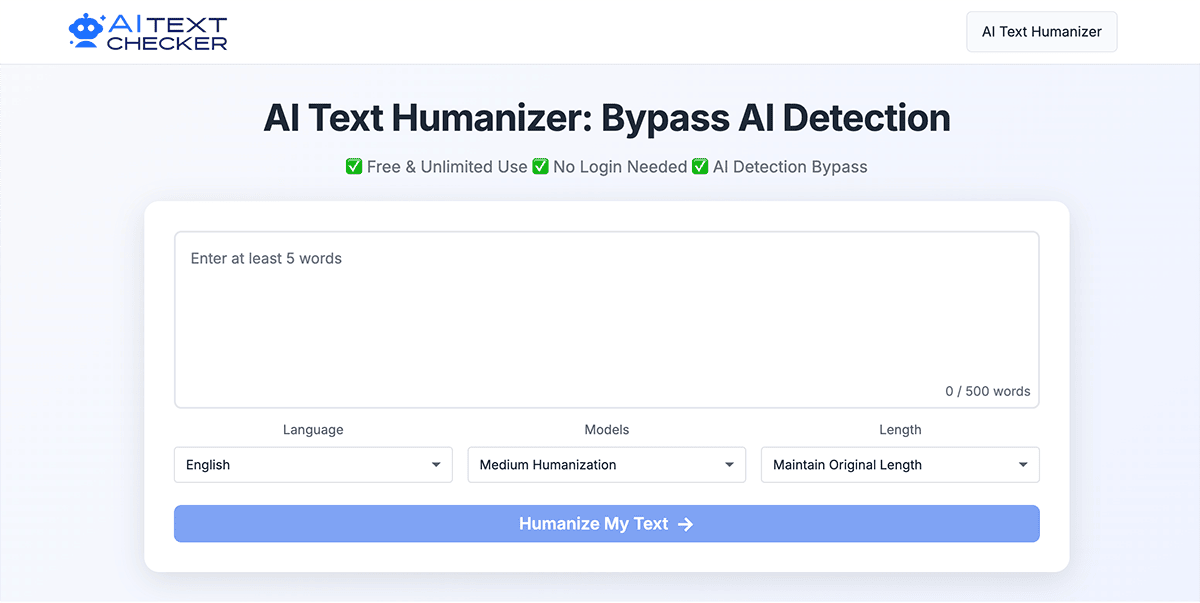Open the AI Text Humanizer header button
1200x603 pixels.
(x=1041, y=32)
